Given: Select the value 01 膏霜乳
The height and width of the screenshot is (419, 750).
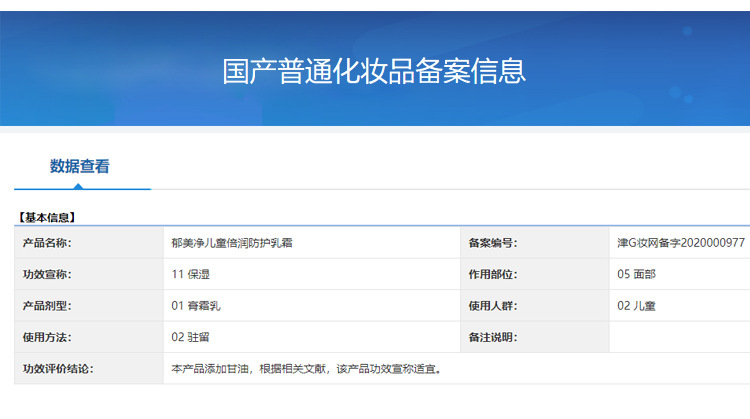Looking at the screenshot, I should (196, 306).
